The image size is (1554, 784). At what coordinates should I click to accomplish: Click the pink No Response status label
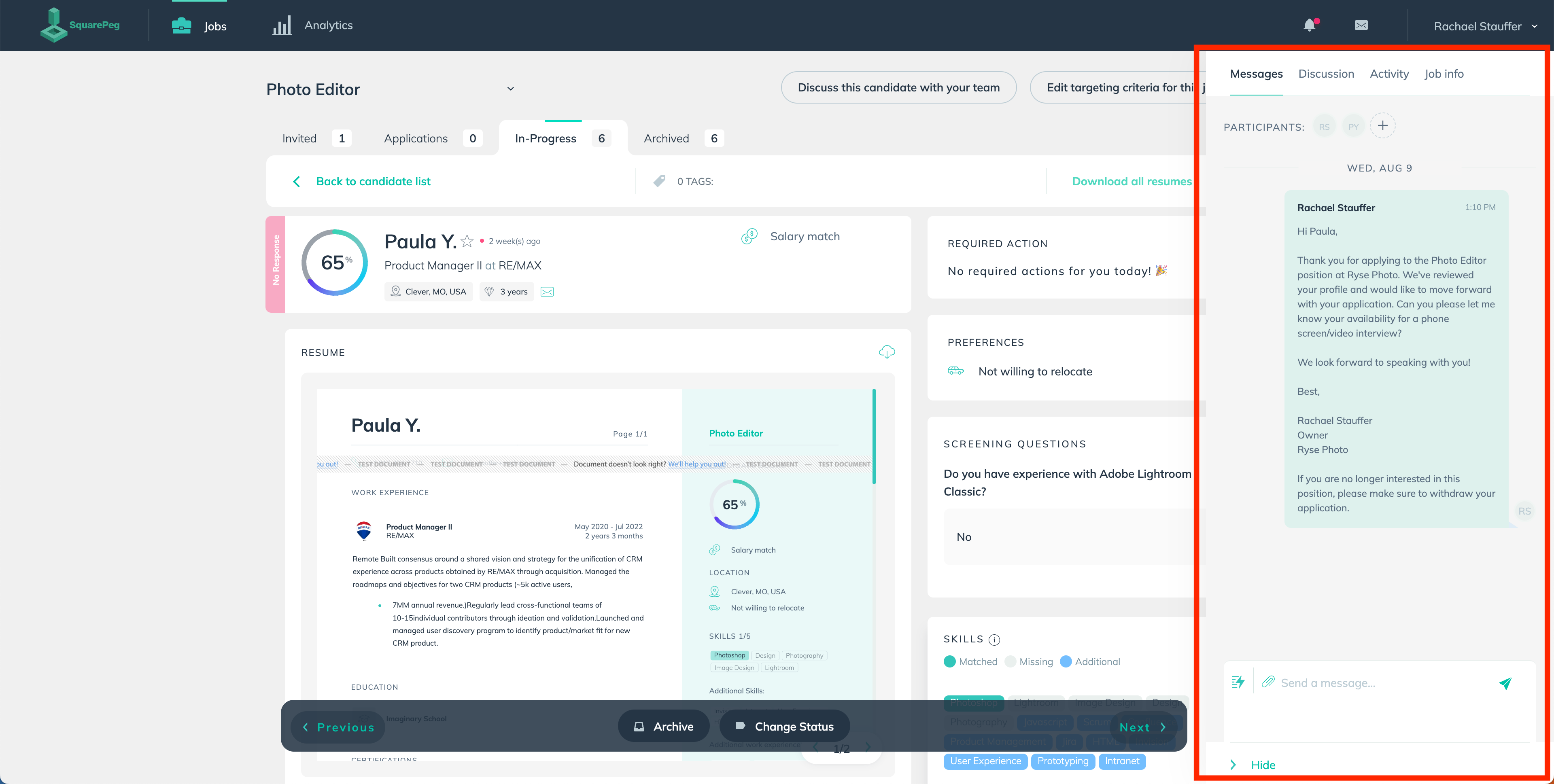coord(276,264)
